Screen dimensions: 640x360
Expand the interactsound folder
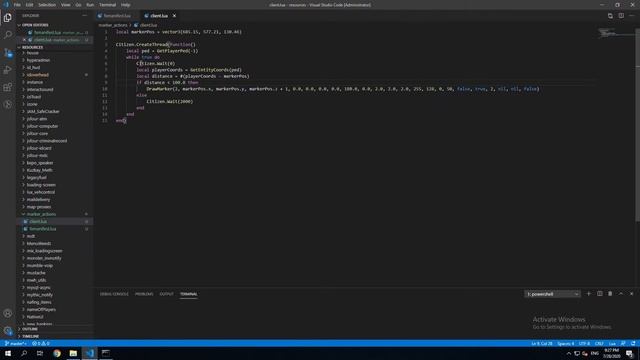coord(40,89)
